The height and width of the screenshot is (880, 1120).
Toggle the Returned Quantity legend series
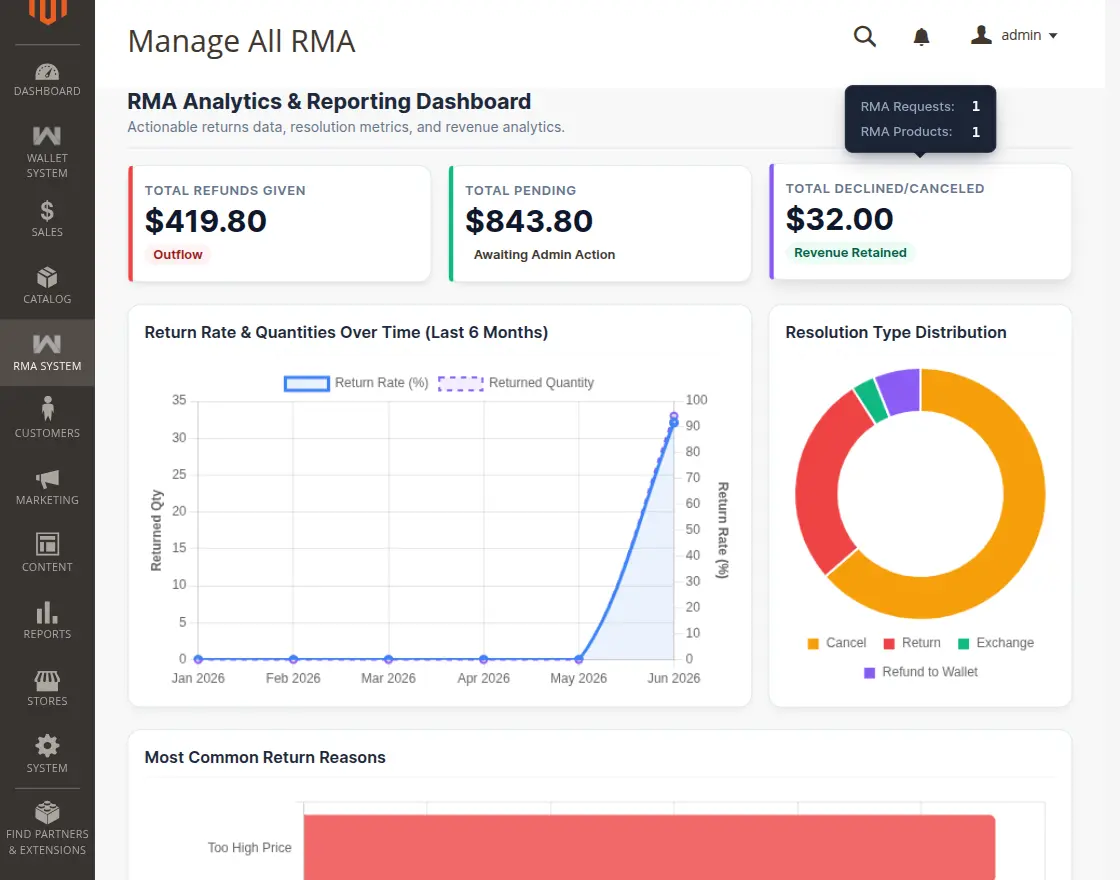tap(516, 383)
